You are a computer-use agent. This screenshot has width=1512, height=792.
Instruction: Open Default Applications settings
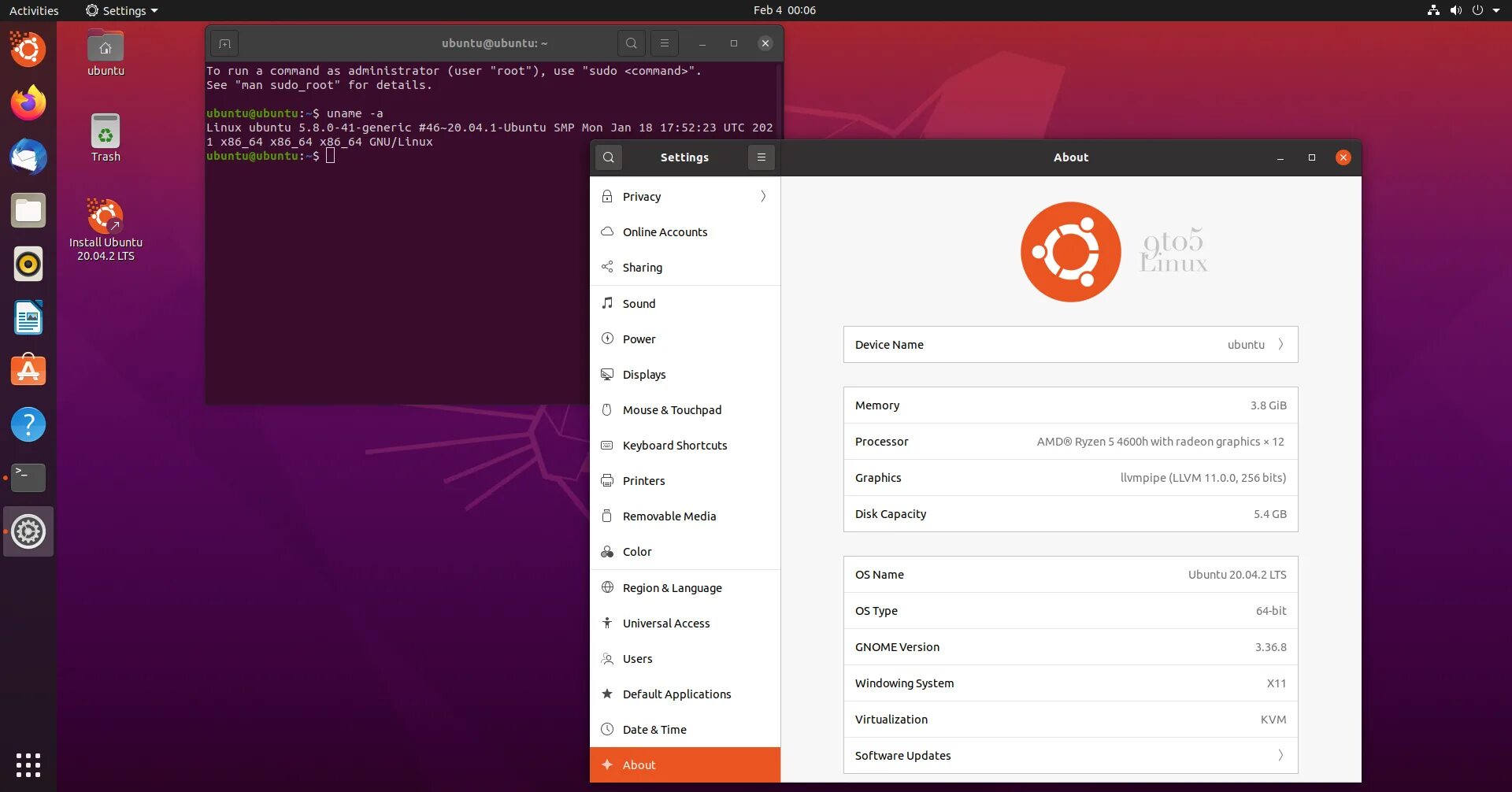click(685, 694)
